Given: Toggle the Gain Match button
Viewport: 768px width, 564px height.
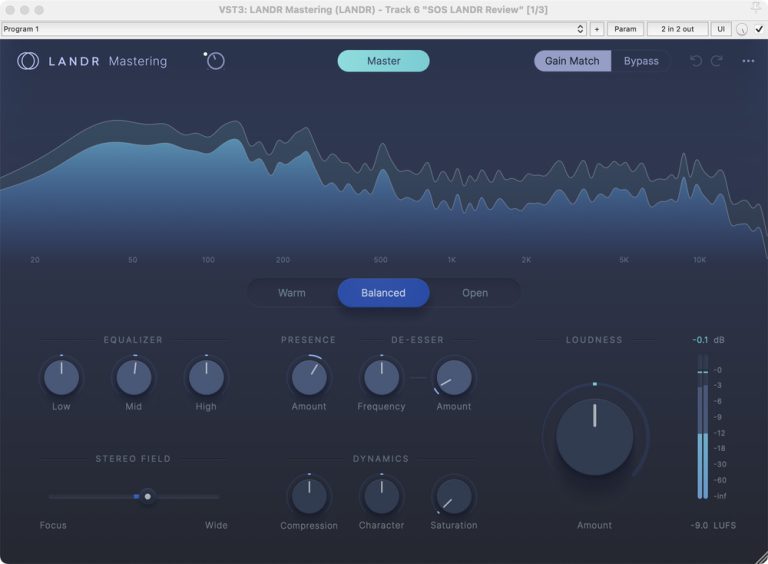Looking at the screenshot, I should (572, 61).
